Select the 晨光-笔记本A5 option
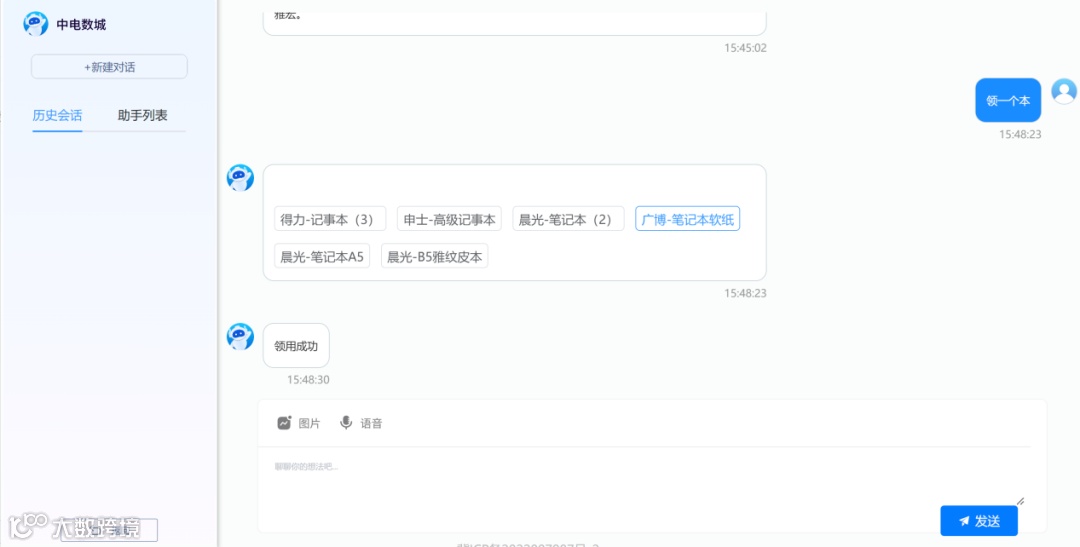Image resolution: width=1080 pixels, height=547 pixels. pos(322,256)
